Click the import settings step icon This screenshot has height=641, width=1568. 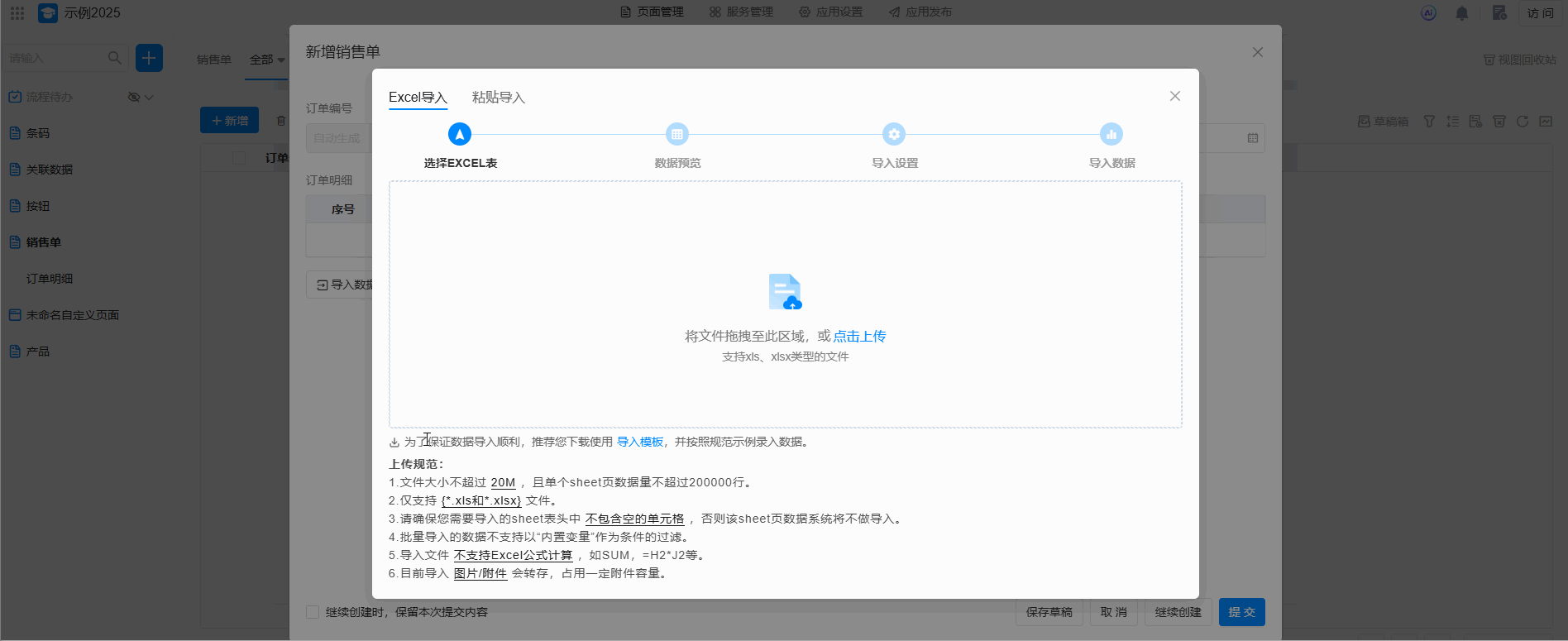pos(894,134)
